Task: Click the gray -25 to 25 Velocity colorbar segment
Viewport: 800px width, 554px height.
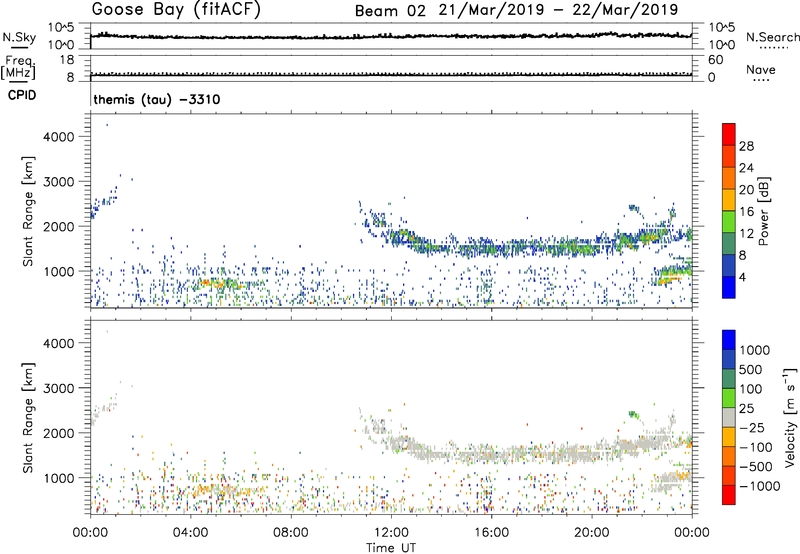Action: coord(729,417)
